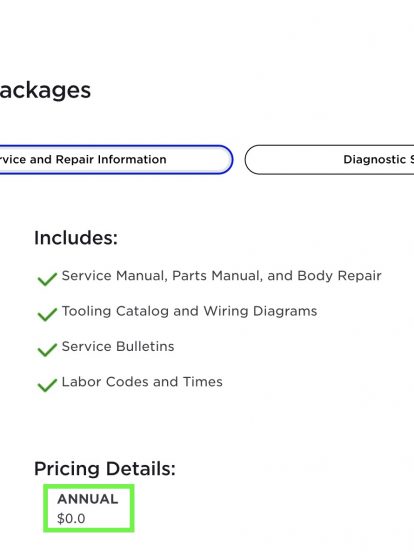Click the 'Parts Manual' text
The height and width of the screenshot is (552, 414).
tap(218, 276)
